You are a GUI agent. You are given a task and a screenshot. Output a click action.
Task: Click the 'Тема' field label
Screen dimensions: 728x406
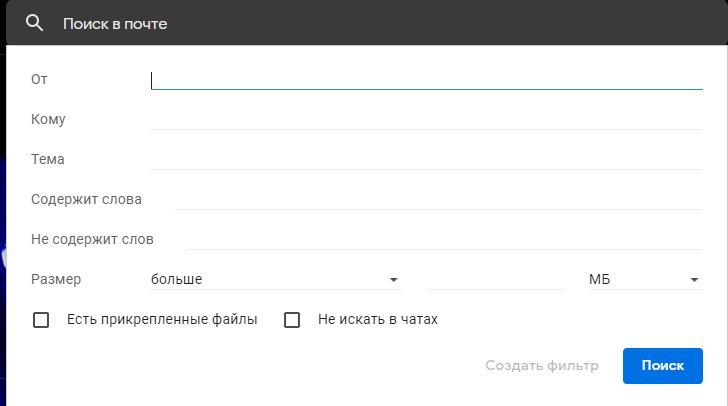[48, 159]
